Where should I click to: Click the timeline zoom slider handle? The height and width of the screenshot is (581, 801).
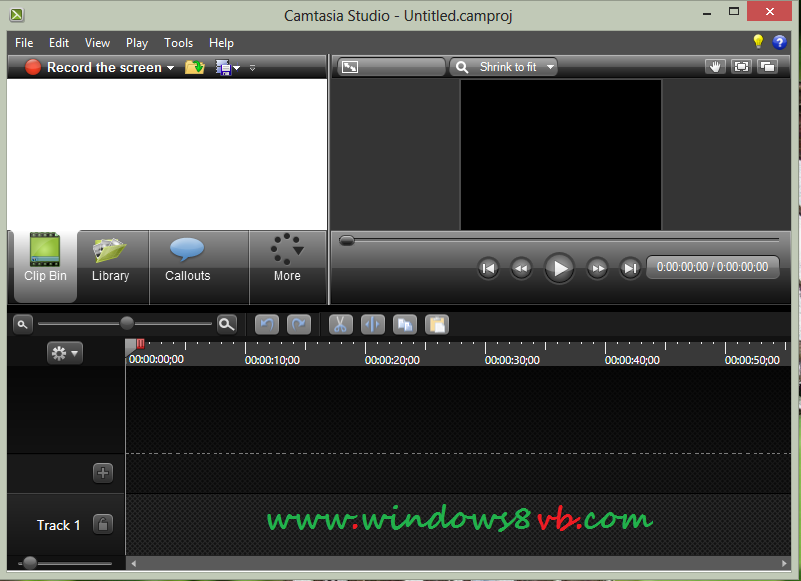tap(127, 323)
